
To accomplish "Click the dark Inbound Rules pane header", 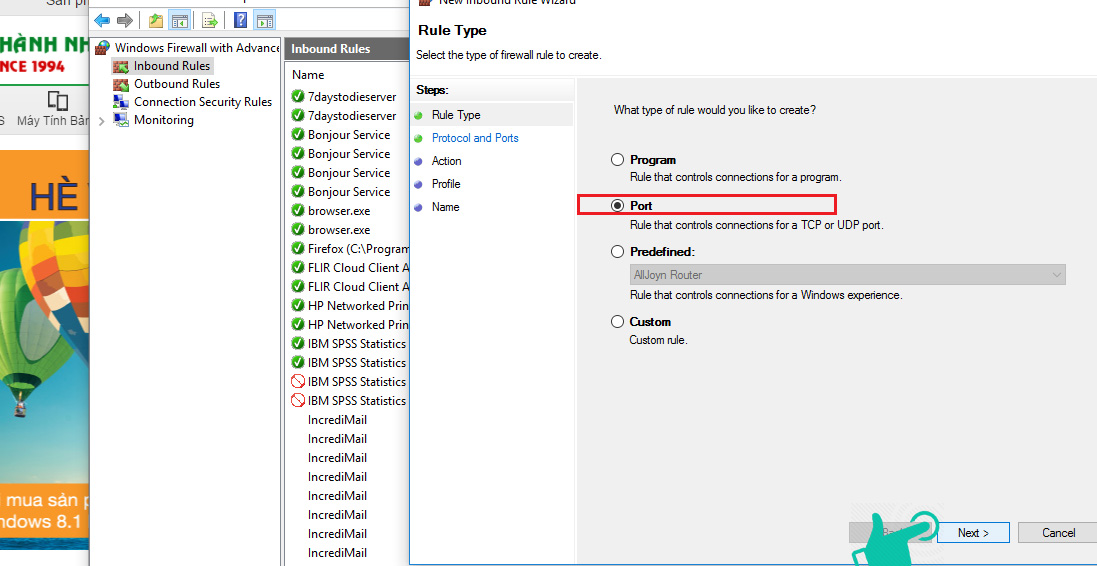I will click(x=347, y=49).
